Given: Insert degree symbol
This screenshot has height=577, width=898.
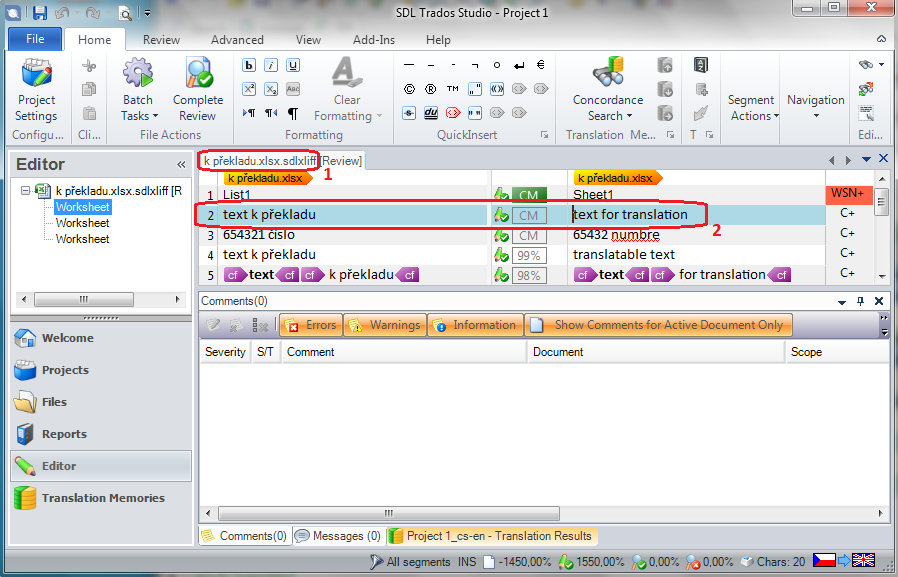Looking at the screenshot, I should tap(497, 65).
